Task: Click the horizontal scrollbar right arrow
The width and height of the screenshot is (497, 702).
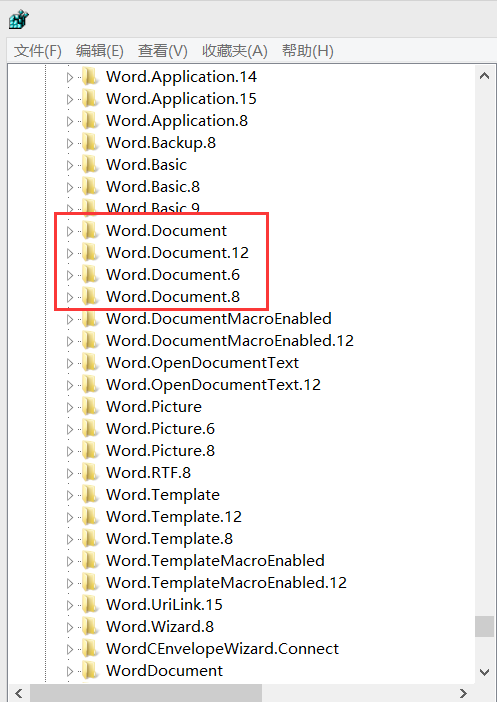Action: pos(463,693)
